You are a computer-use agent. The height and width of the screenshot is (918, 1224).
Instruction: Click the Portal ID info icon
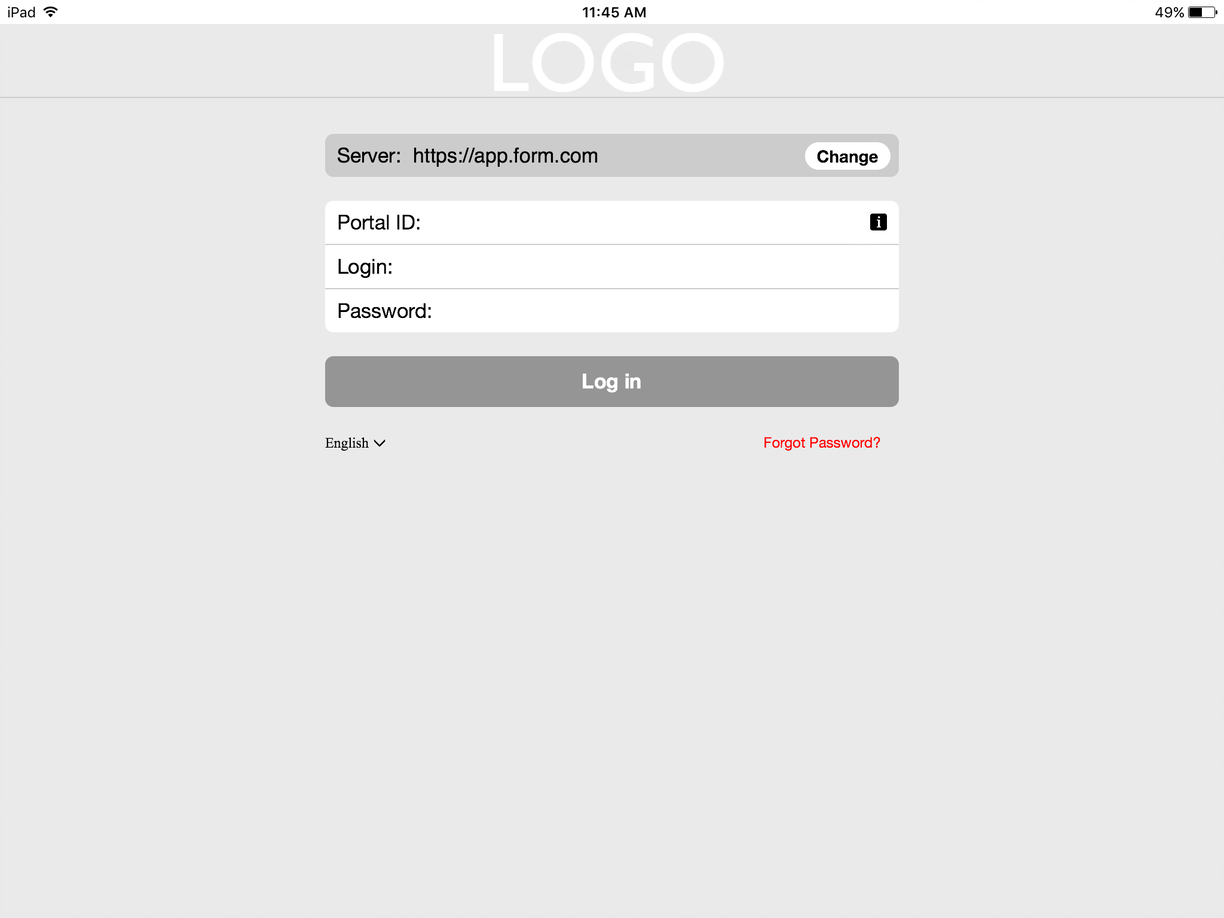click(878, 222)
